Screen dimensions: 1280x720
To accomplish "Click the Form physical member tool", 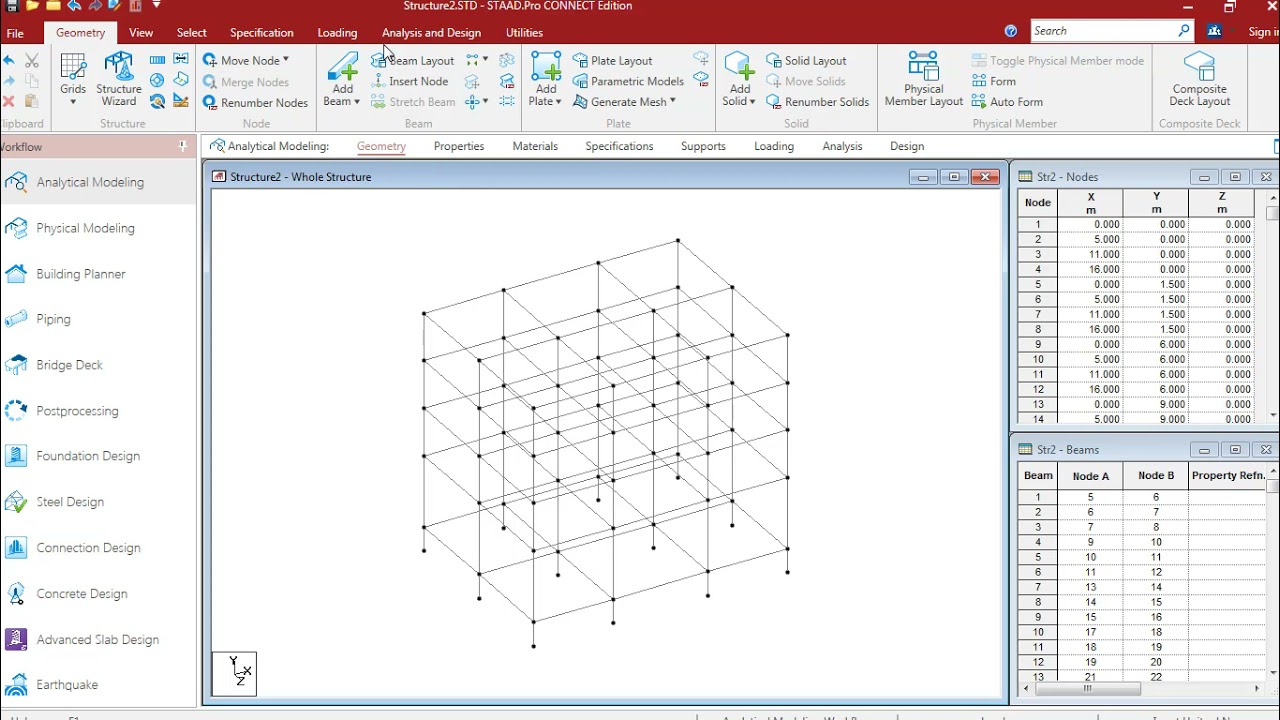I will (994, 81).
